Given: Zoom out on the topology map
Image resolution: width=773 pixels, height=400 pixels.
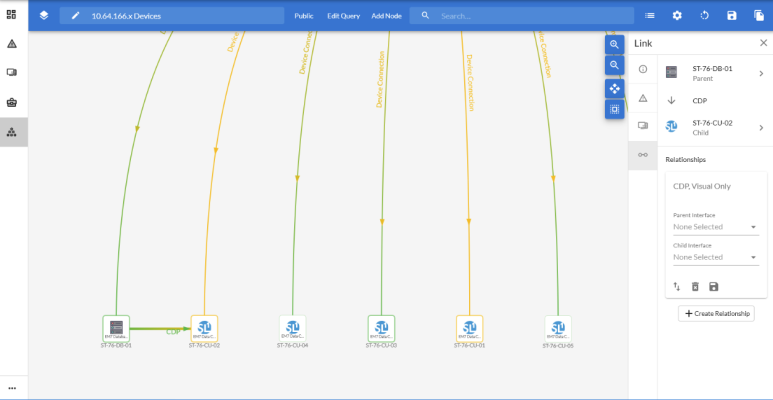Looking at the screenshot, I should pos(614,66).
